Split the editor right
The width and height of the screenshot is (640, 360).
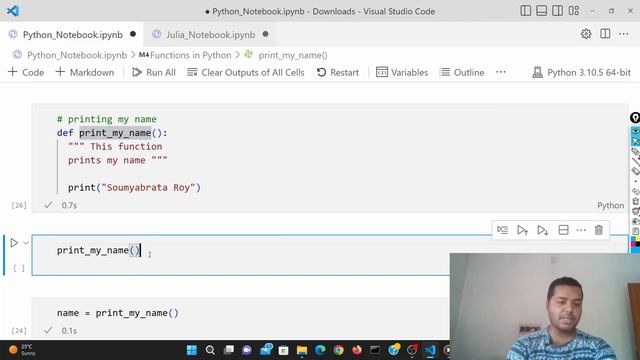(605, 34)
